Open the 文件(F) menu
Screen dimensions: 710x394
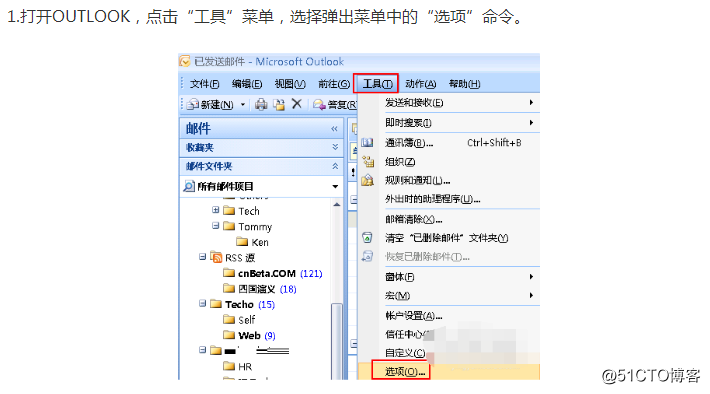pyautogui.click(x=204, y=84)
